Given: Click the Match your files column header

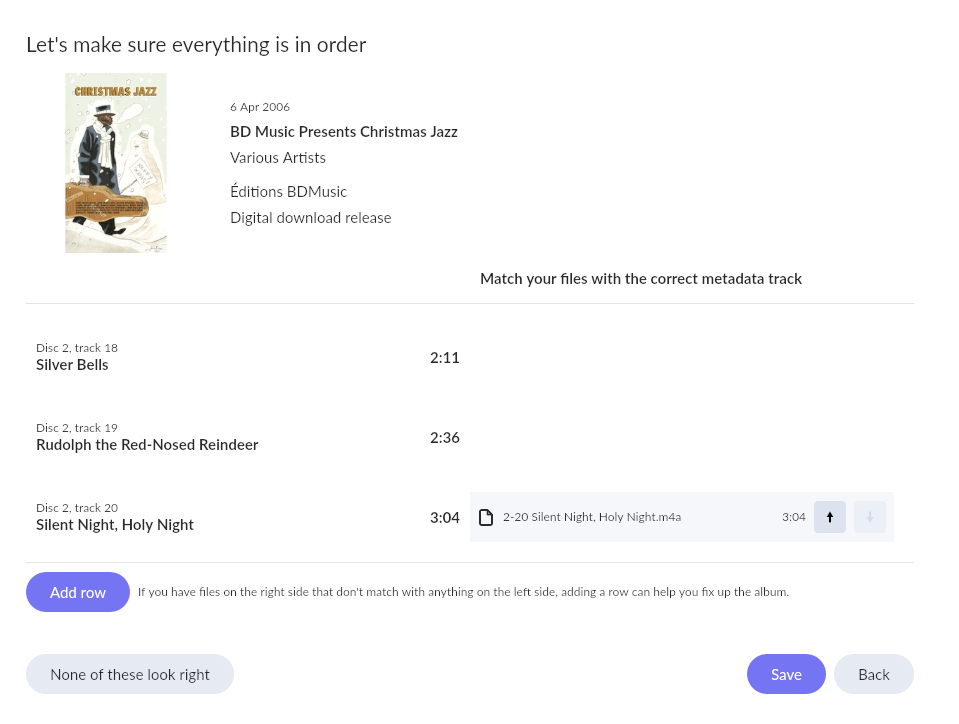Looking at the screenshot, I should pyautogui.click(x=641, y=279).
